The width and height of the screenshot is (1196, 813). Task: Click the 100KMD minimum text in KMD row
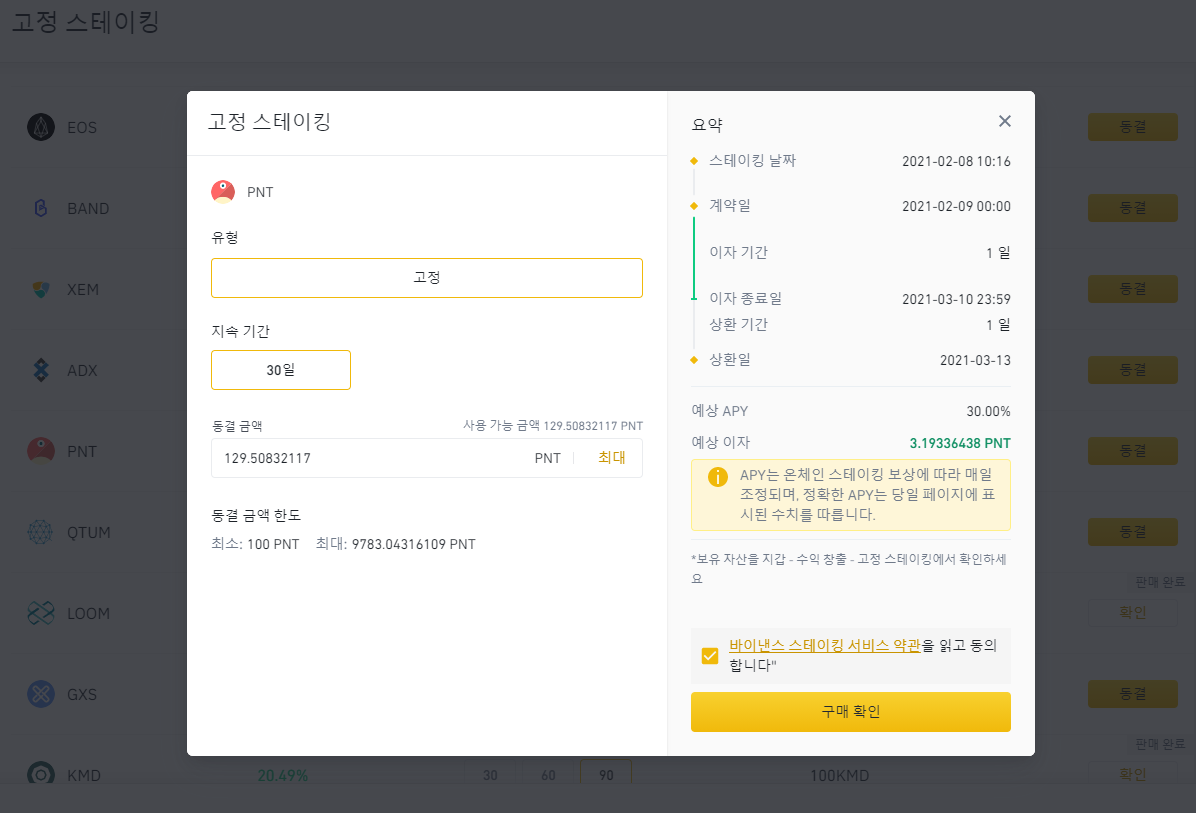click(x=839, y=776)
